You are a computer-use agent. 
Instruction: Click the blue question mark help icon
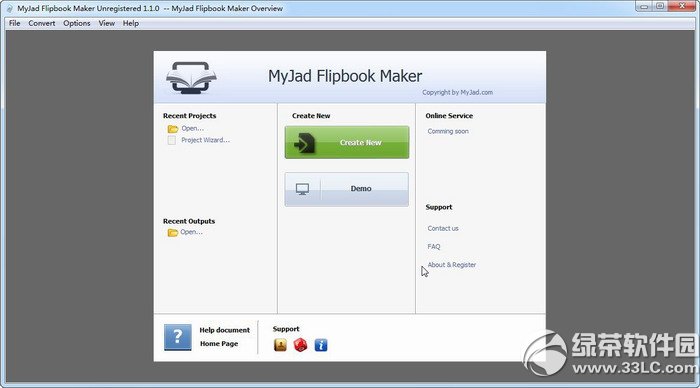point(177,337)
